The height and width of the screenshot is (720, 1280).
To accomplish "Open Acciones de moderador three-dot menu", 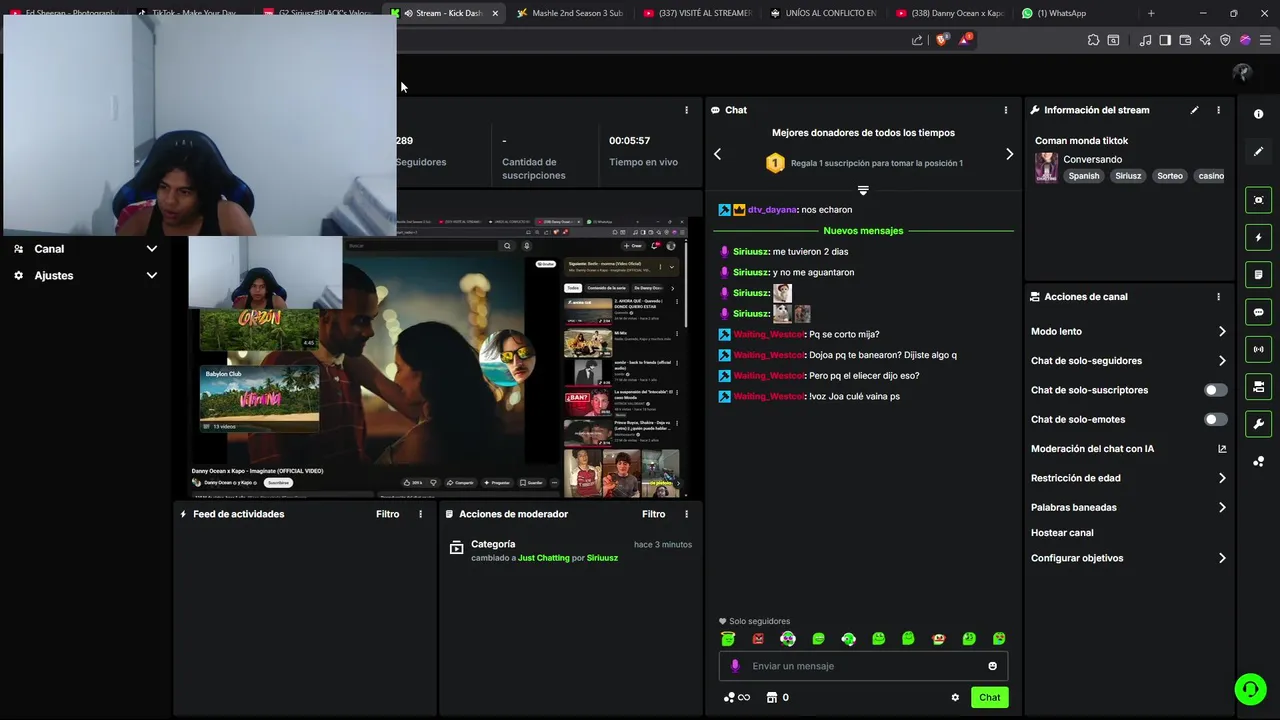I will 686,514.
